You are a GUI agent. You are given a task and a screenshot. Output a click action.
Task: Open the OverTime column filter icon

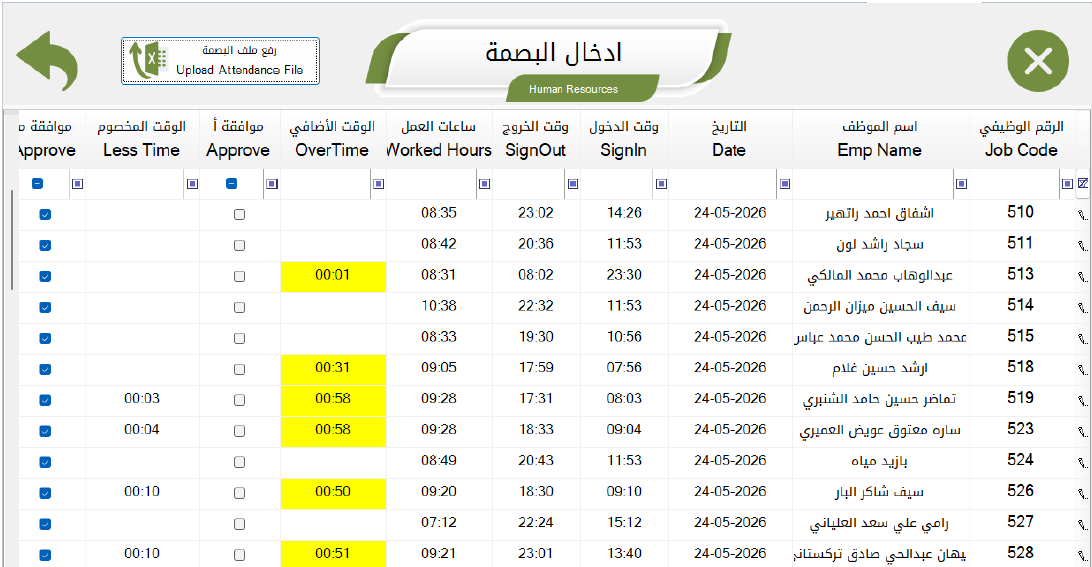[x=379, y=184]
